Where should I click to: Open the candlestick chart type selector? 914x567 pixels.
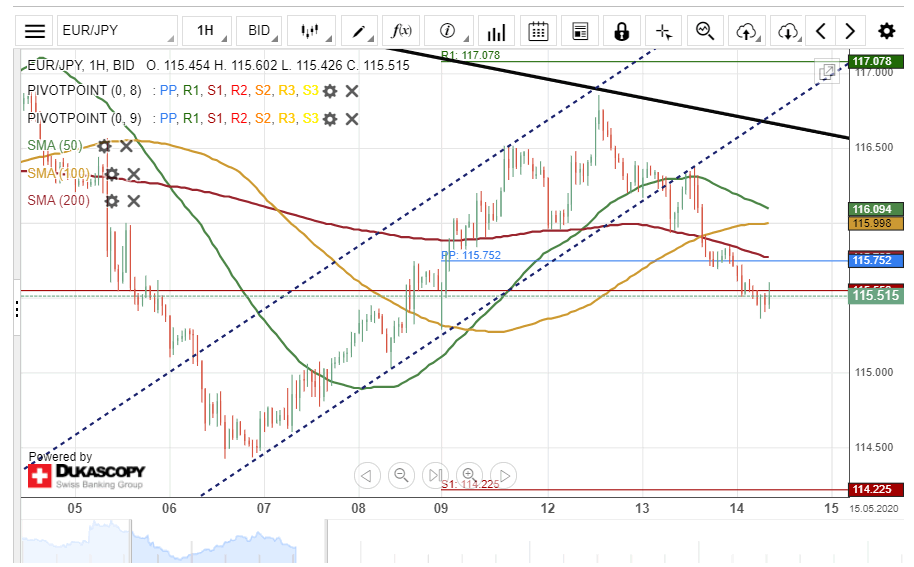pyautogui.click(x=312, y=31)
